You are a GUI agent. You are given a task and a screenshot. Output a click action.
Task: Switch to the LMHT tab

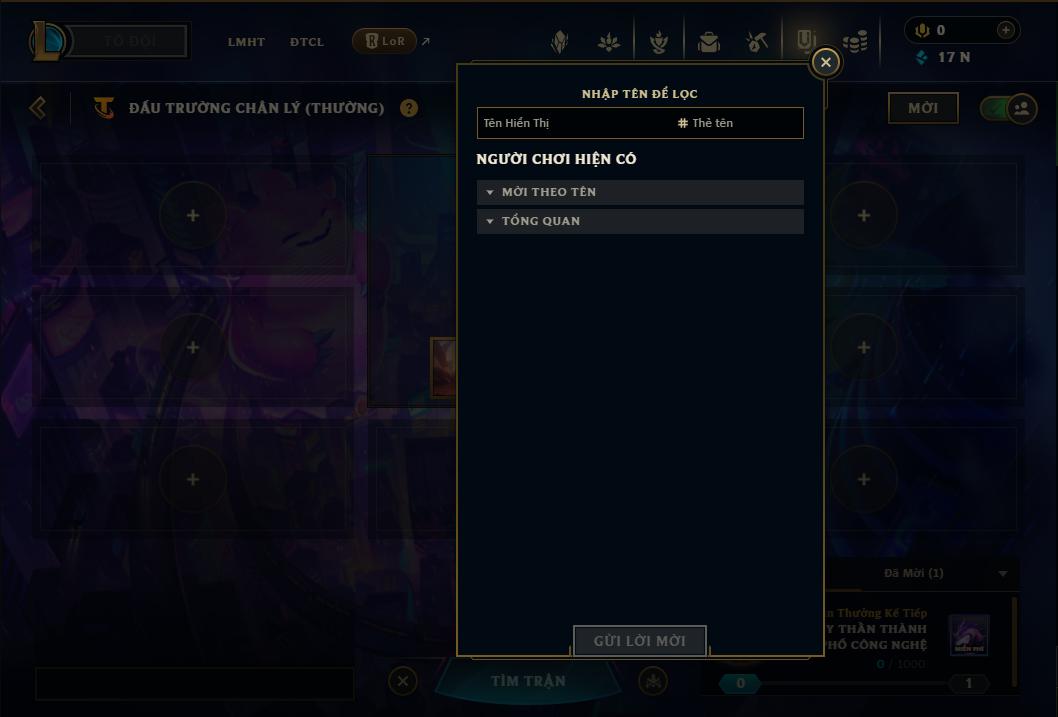coord(246,42)
